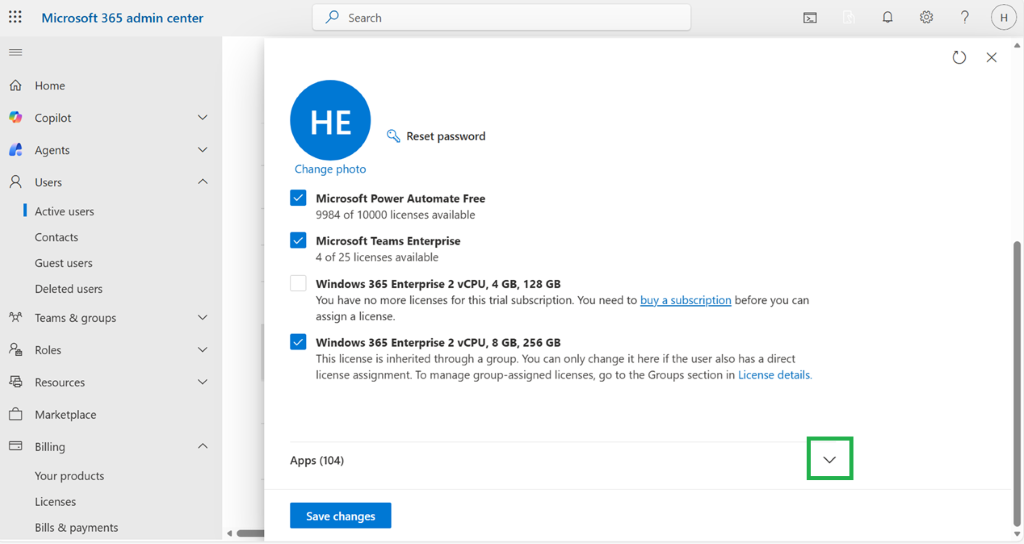
Task: Go to Home in sidebar
Action: tap(50, 86)
